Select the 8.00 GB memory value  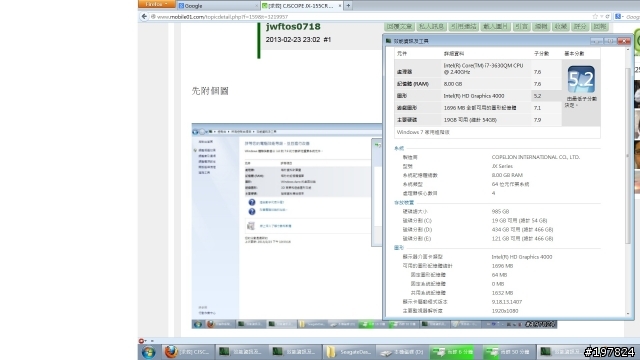pyautogui.click(x=453, y=84)
